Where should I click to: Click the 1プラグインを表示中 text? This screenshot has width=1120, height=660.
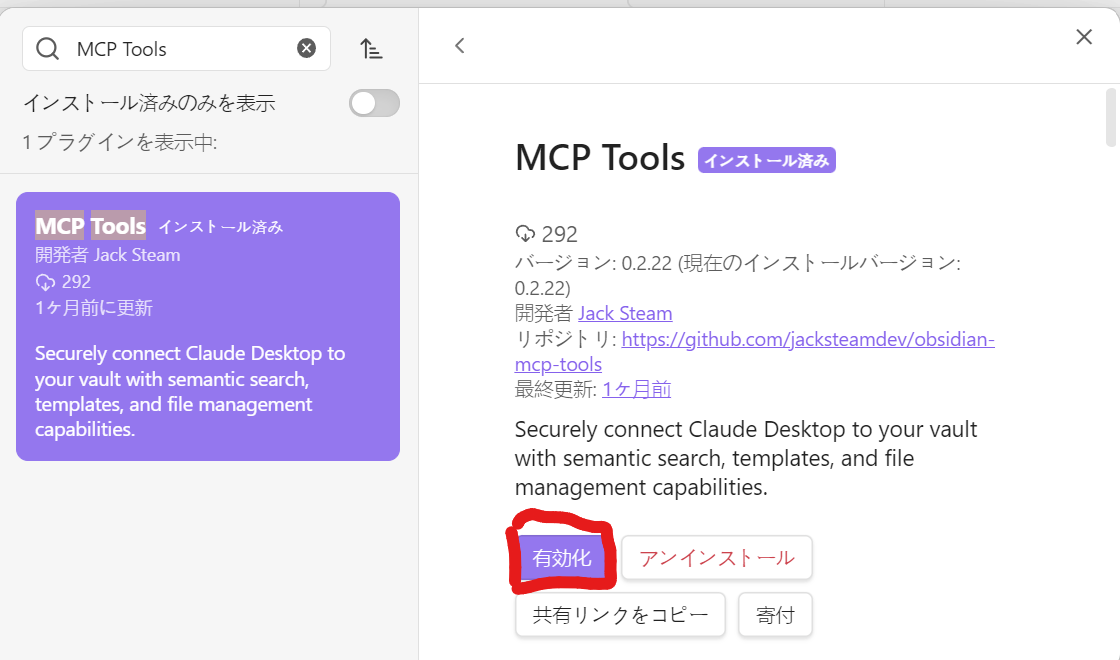pyautogui.click(x=119, y=142)
